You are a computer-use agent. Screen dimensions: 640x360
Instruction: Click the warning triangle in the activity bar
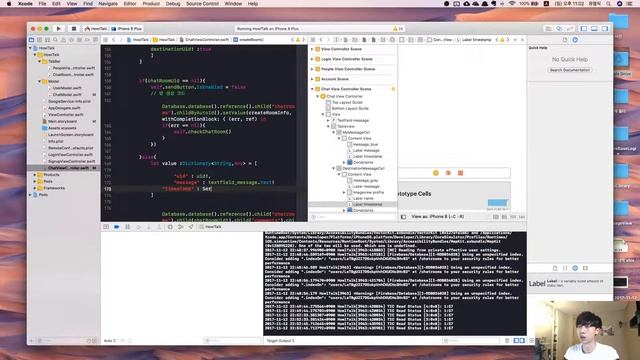click(395, 29)
